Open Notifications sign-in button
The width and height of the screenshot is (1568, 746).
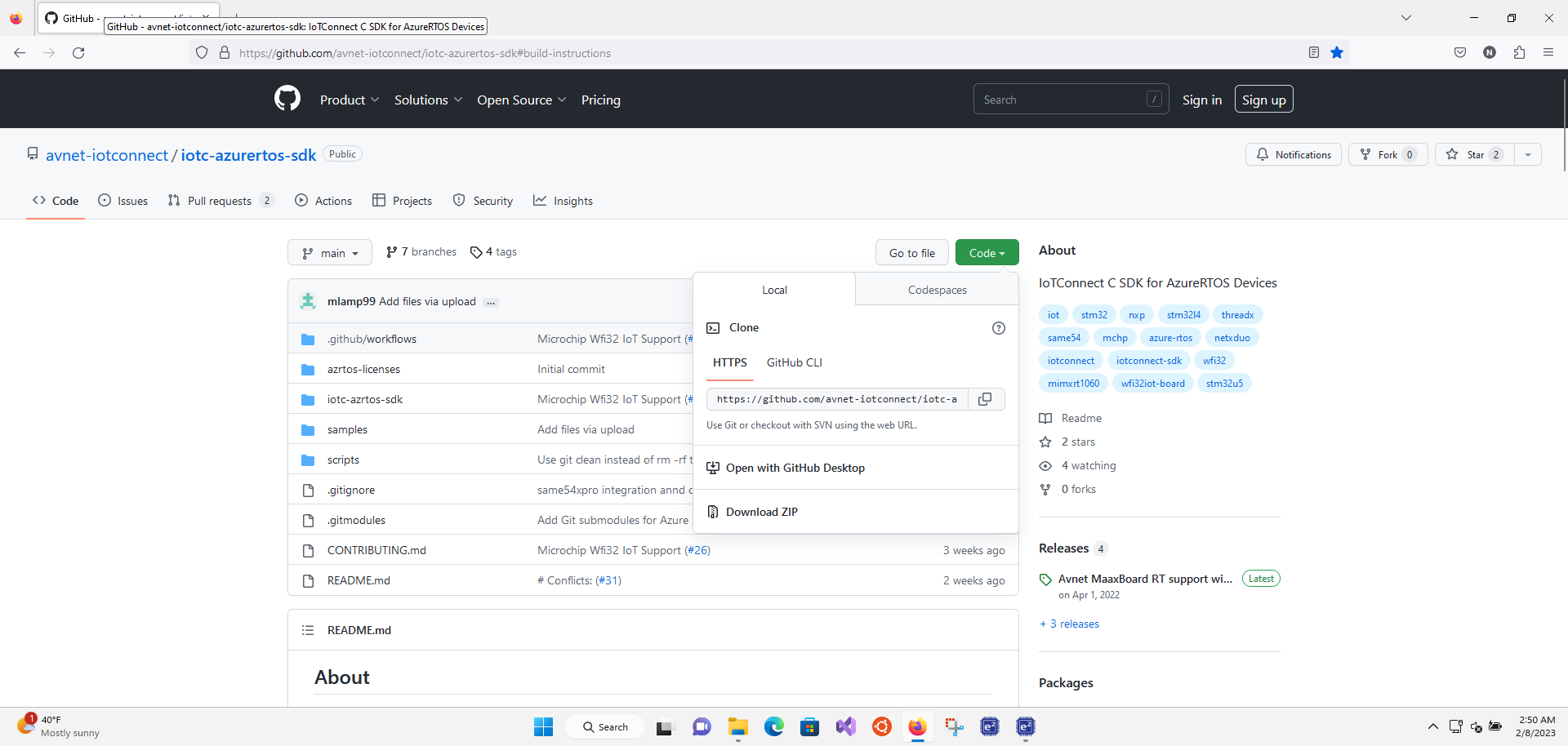(x=1294, y=154)
